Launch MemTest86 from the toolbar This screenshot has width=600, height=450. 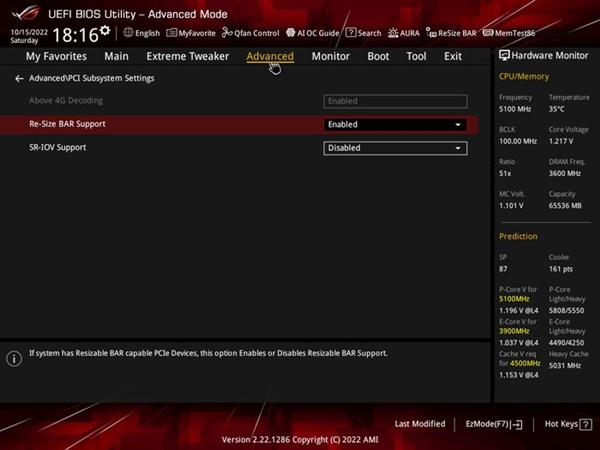[511, 33]
